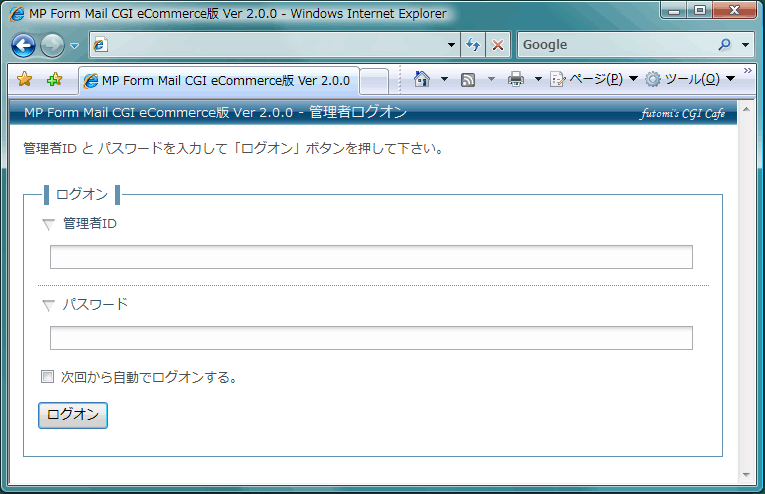
Task: Open the recent pages dropdown next to Forward
Action: coord(74,46)
